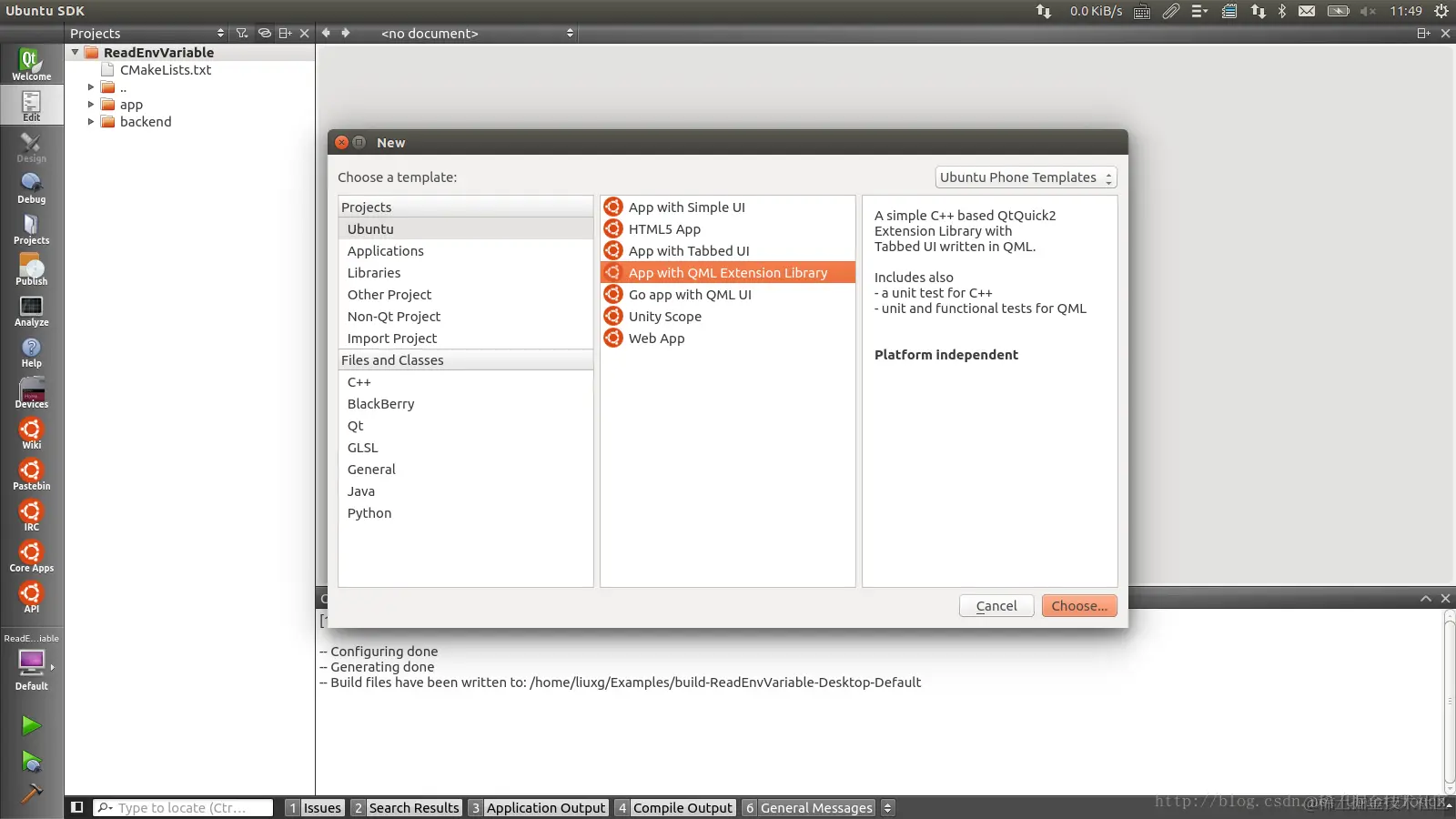Viewport: 1456px width, 819px height.
Task: Switch to the Search Results tab
Action: pyautogui.click(x=406, y=808)
